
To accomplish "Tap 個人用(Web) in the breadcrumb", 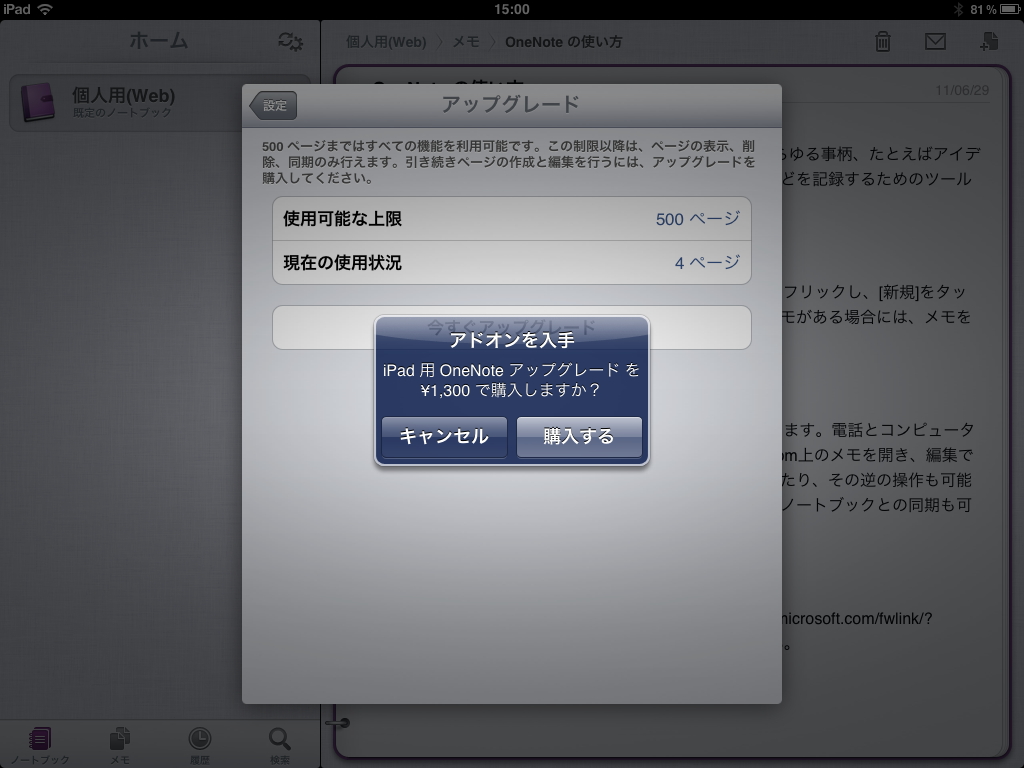I will pos(386,42).
